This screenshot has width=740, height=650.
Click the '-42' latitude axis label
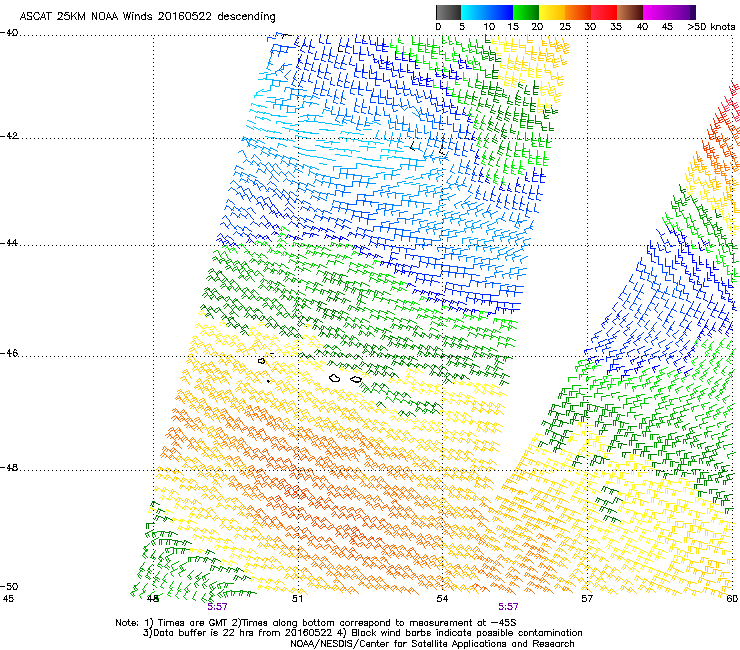(x=9, y=136)
